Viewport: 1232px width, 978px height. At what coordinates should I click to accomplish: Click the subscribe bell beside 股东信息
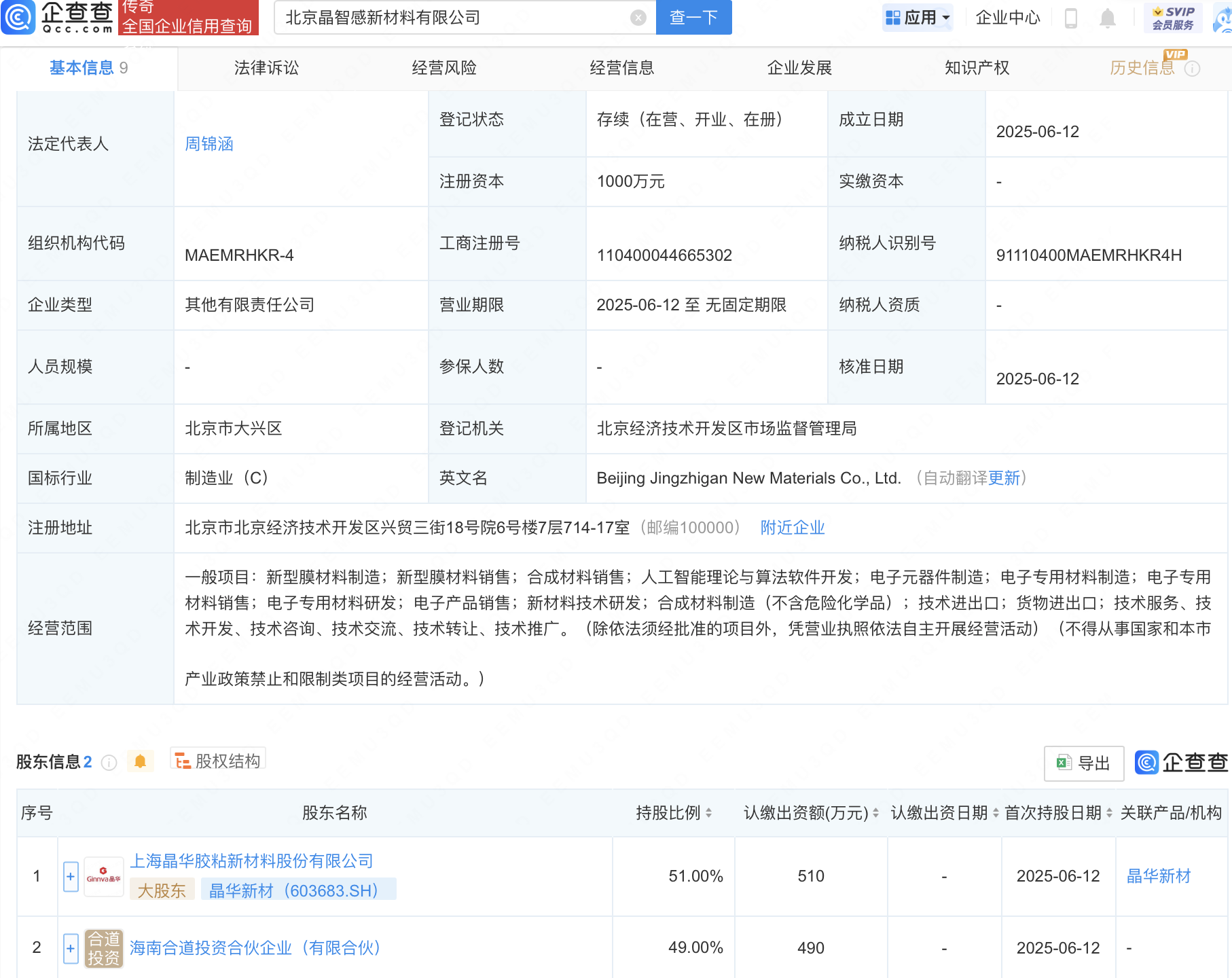[141, 761]
